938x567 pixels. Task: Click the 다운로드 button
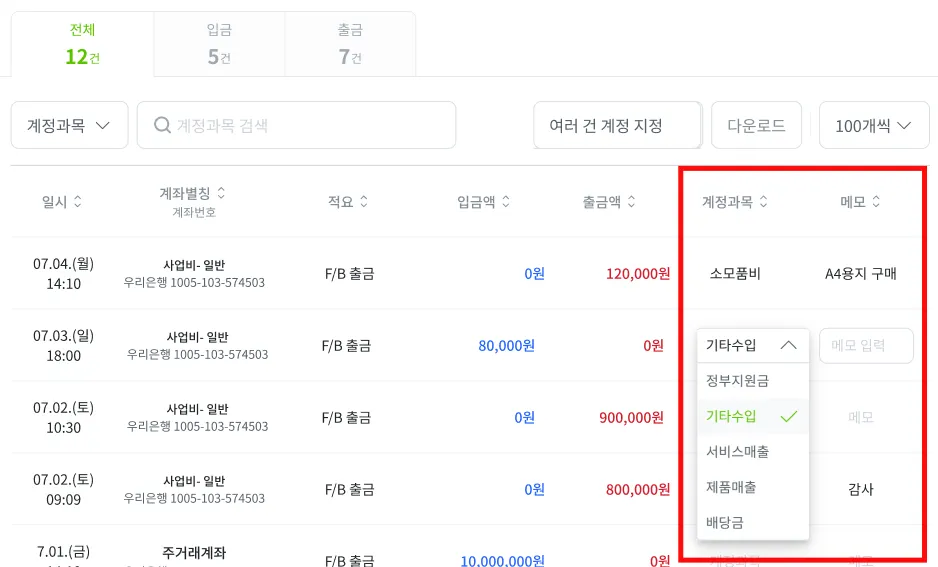coord(756,125)
